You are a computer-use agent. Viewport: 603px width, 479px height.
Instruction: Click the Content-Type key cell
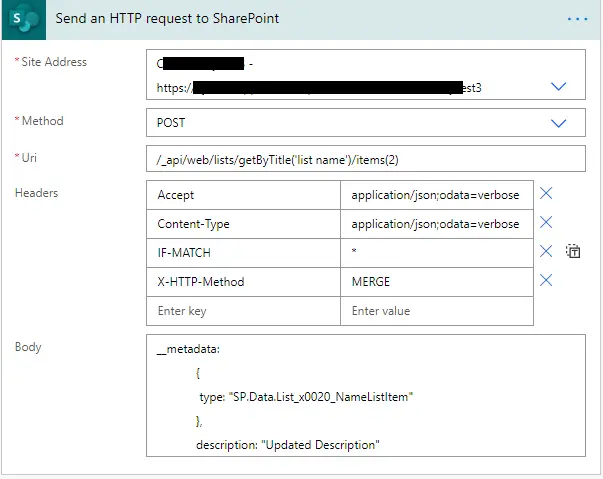[x=243, y=224]
